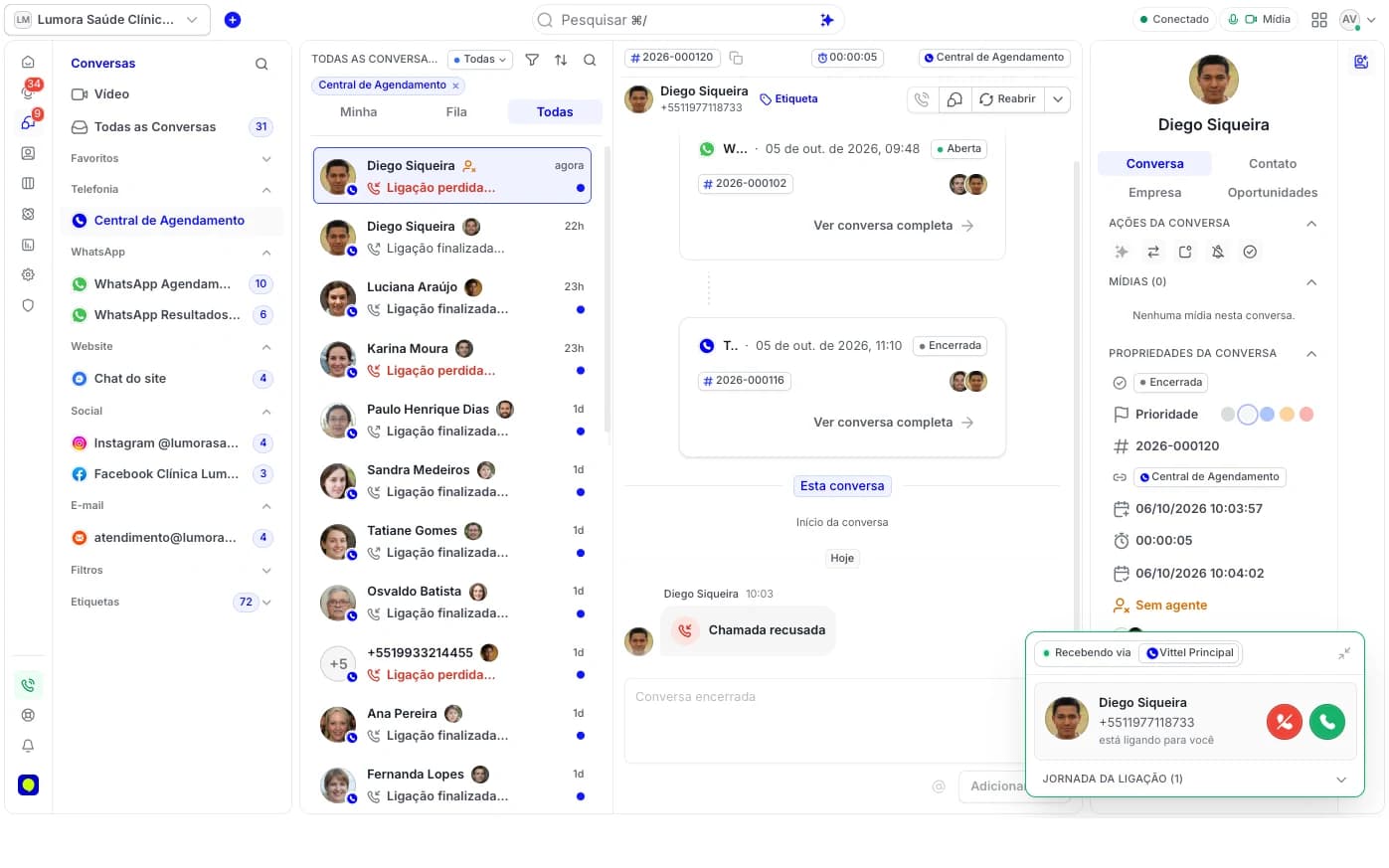This screenshot has height=868, width=1389.
Task: Open the dropdown arrow beside Reabrir
Action: 1058,99
